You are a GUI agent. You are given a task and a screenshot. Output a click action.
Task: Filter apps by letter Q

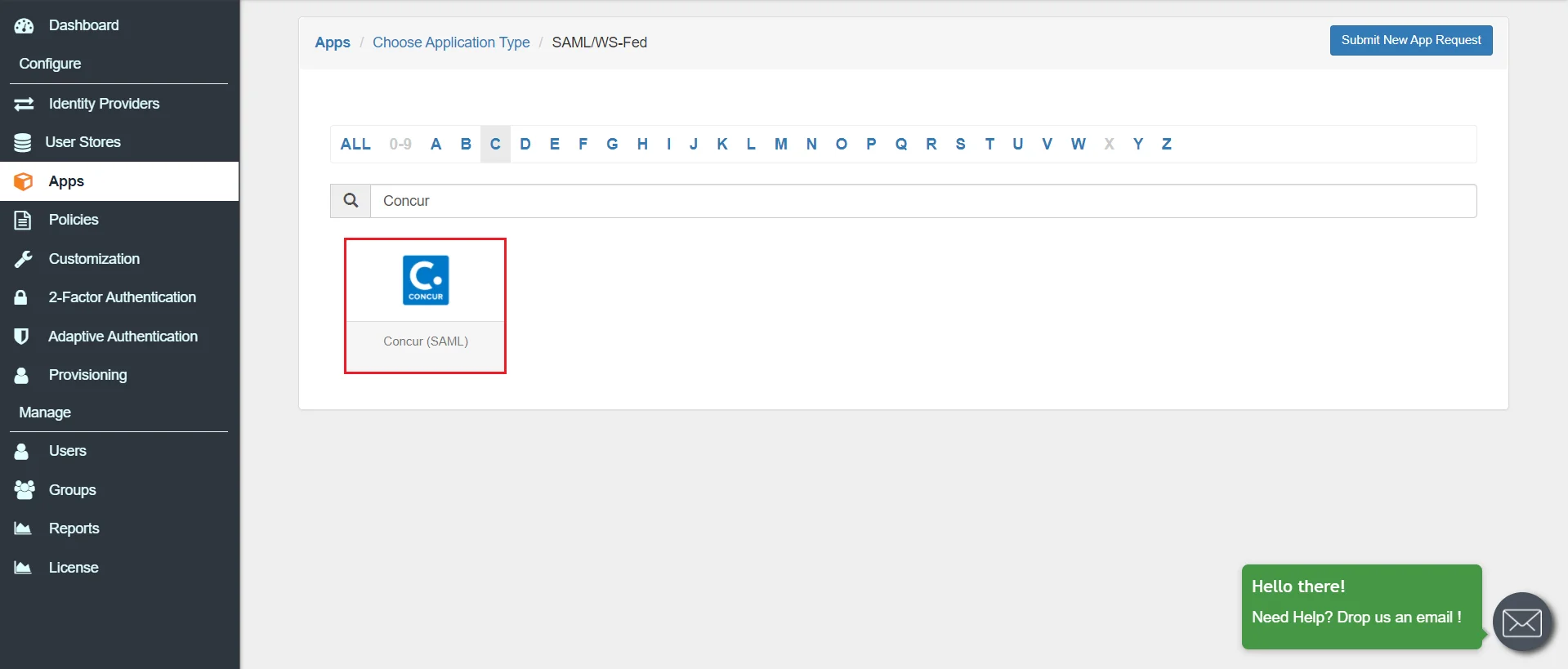pyautogui.click(x=901, y=144)
